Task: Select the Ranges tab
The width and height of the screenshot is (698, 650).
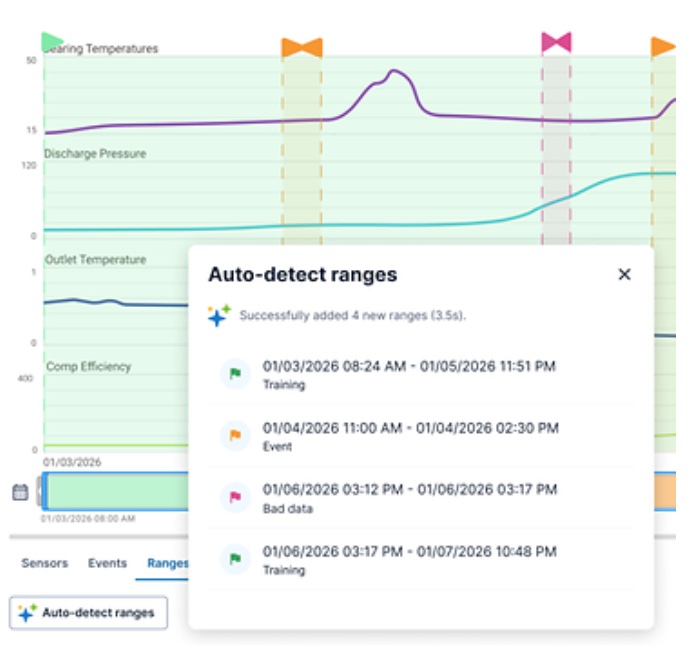Action: tap(166, 563)
